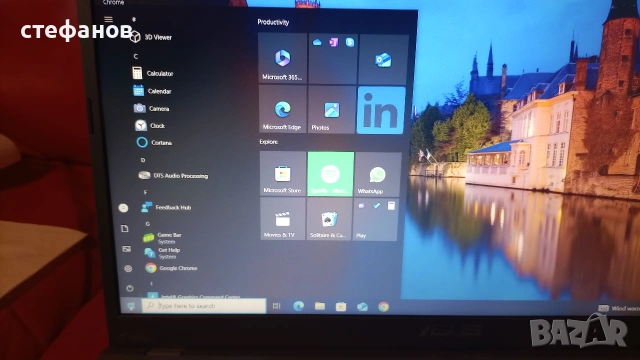Open the Outlook mail tile
This screenshot has width=640, height=360.
(x=383, y=60)
